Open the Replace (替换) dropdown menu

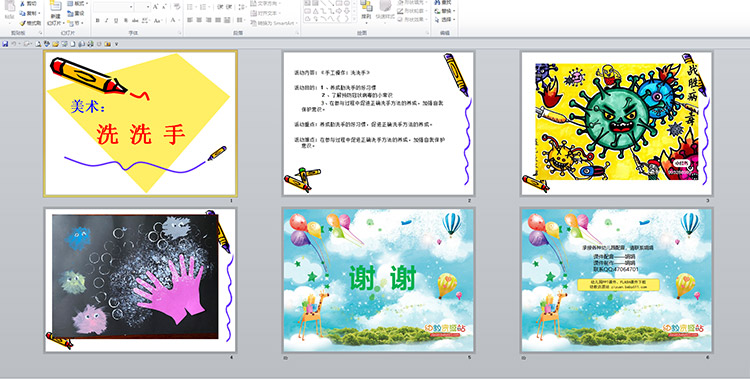coord(445,11)
